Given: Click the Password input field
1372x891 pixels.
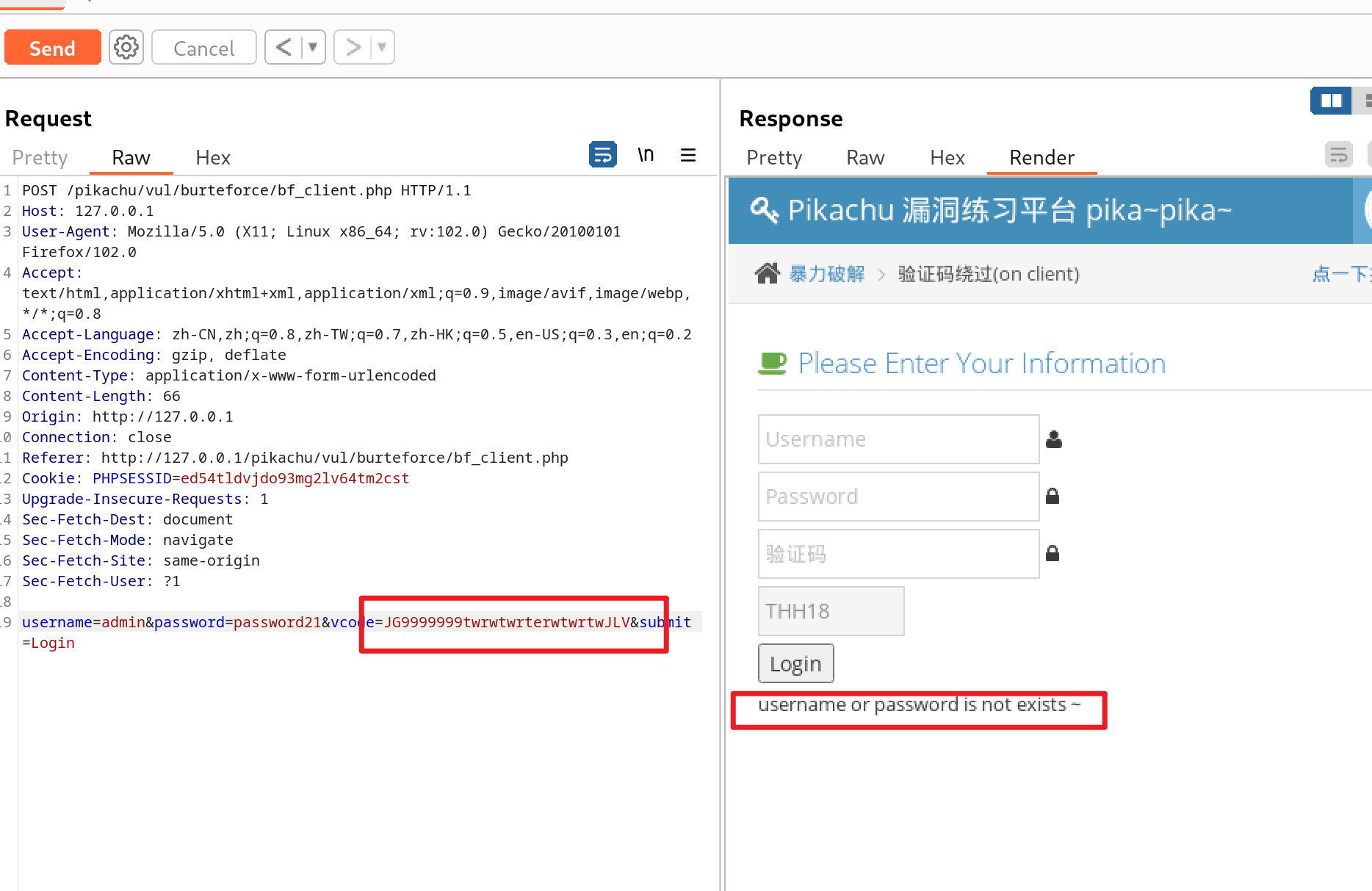Looking at the screenshot, I should point(898,497).
